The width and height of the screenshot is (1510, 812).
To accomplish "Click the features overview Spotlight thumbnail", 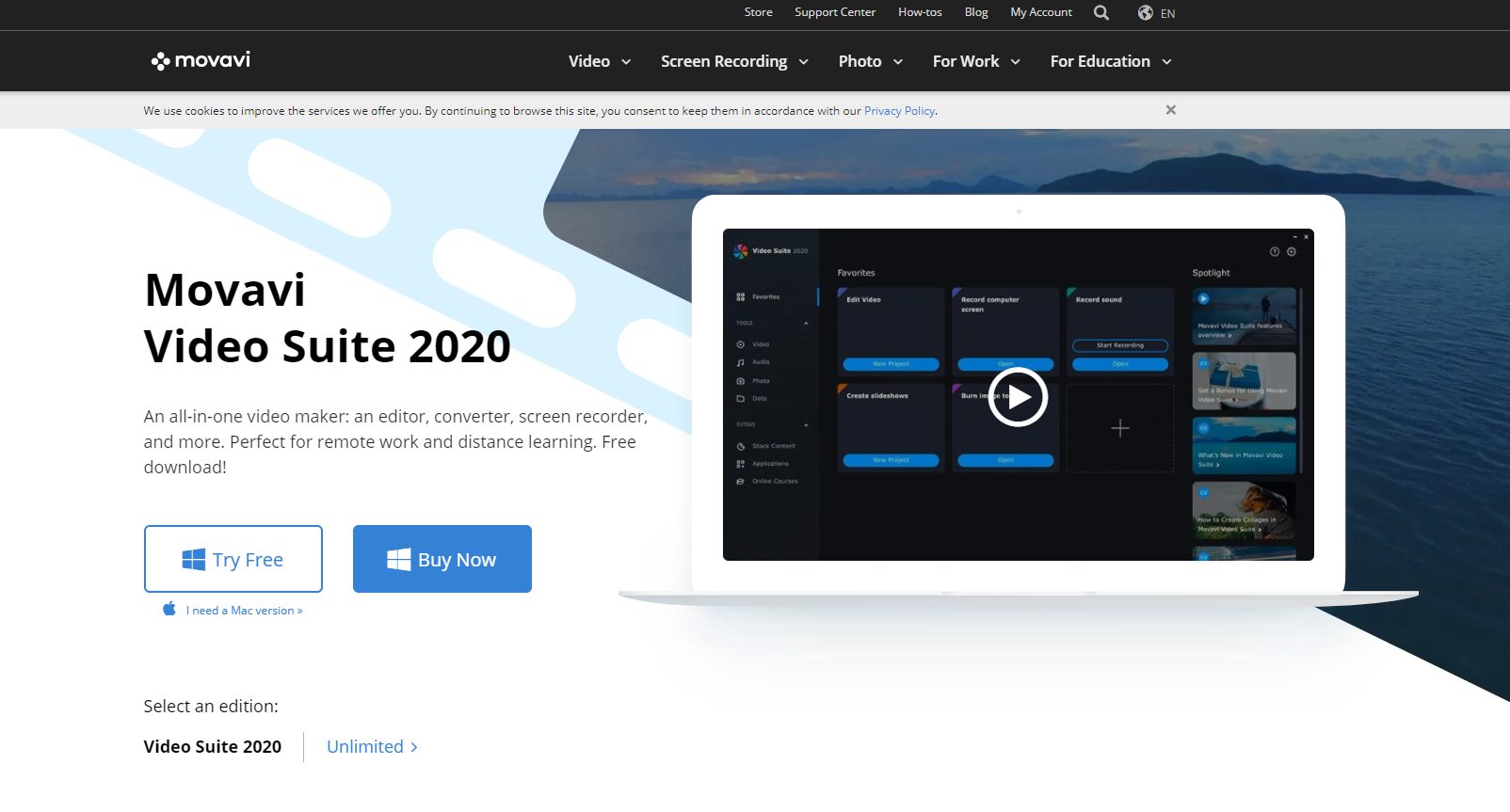I will [x=1244, y=316].
